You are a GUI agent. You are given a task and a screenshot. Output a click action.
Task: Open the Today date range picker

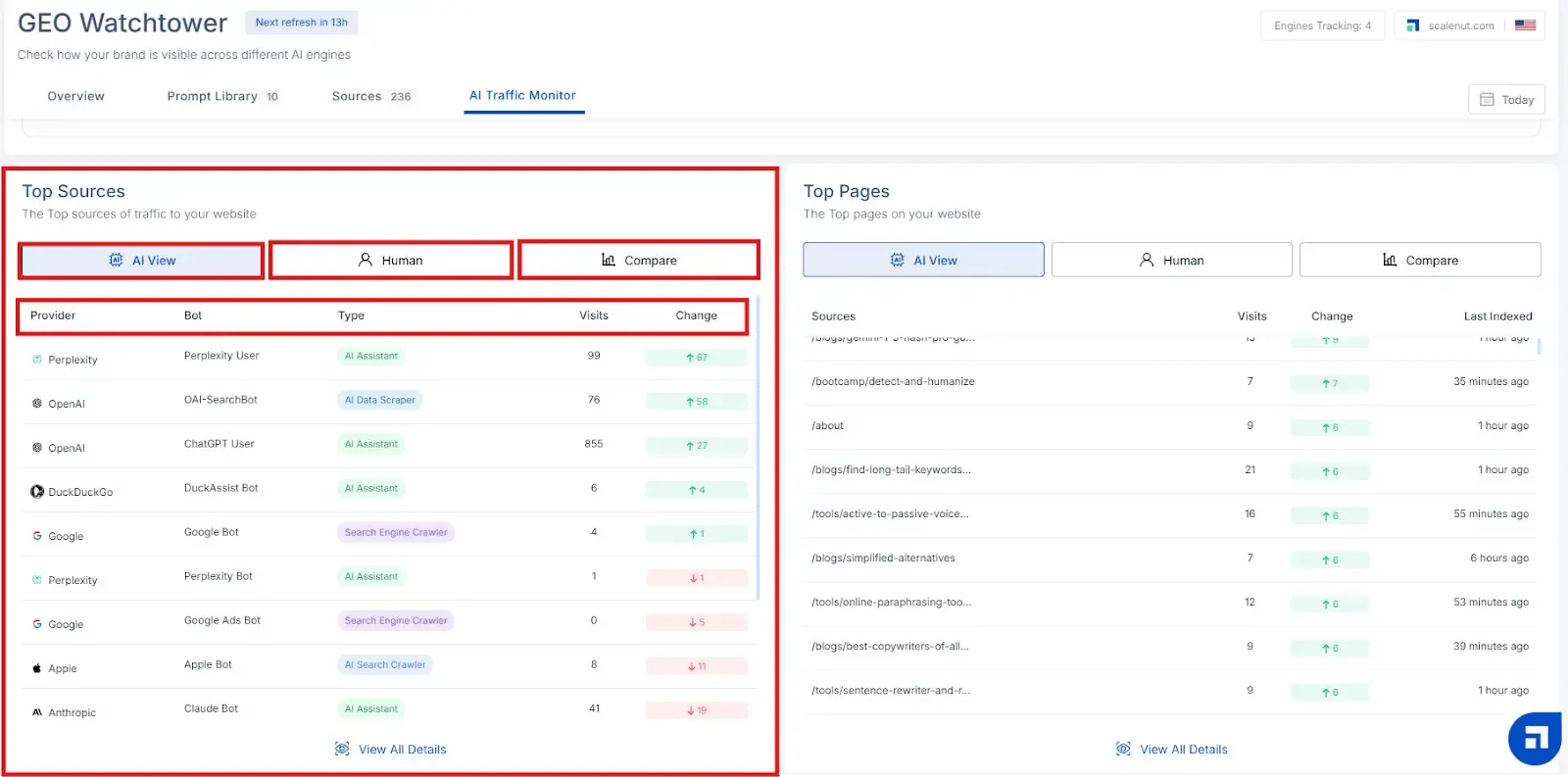1506,100
